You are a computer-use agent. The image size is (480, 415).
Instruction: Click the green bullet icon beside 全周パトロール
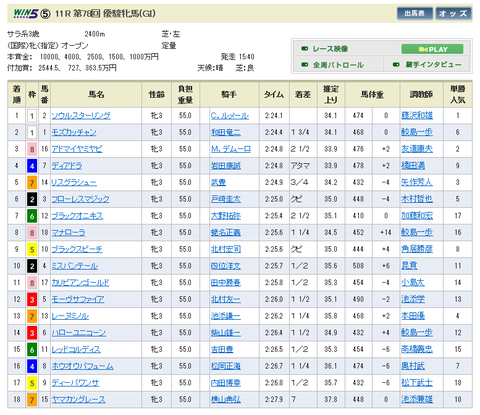coord(304,65)
